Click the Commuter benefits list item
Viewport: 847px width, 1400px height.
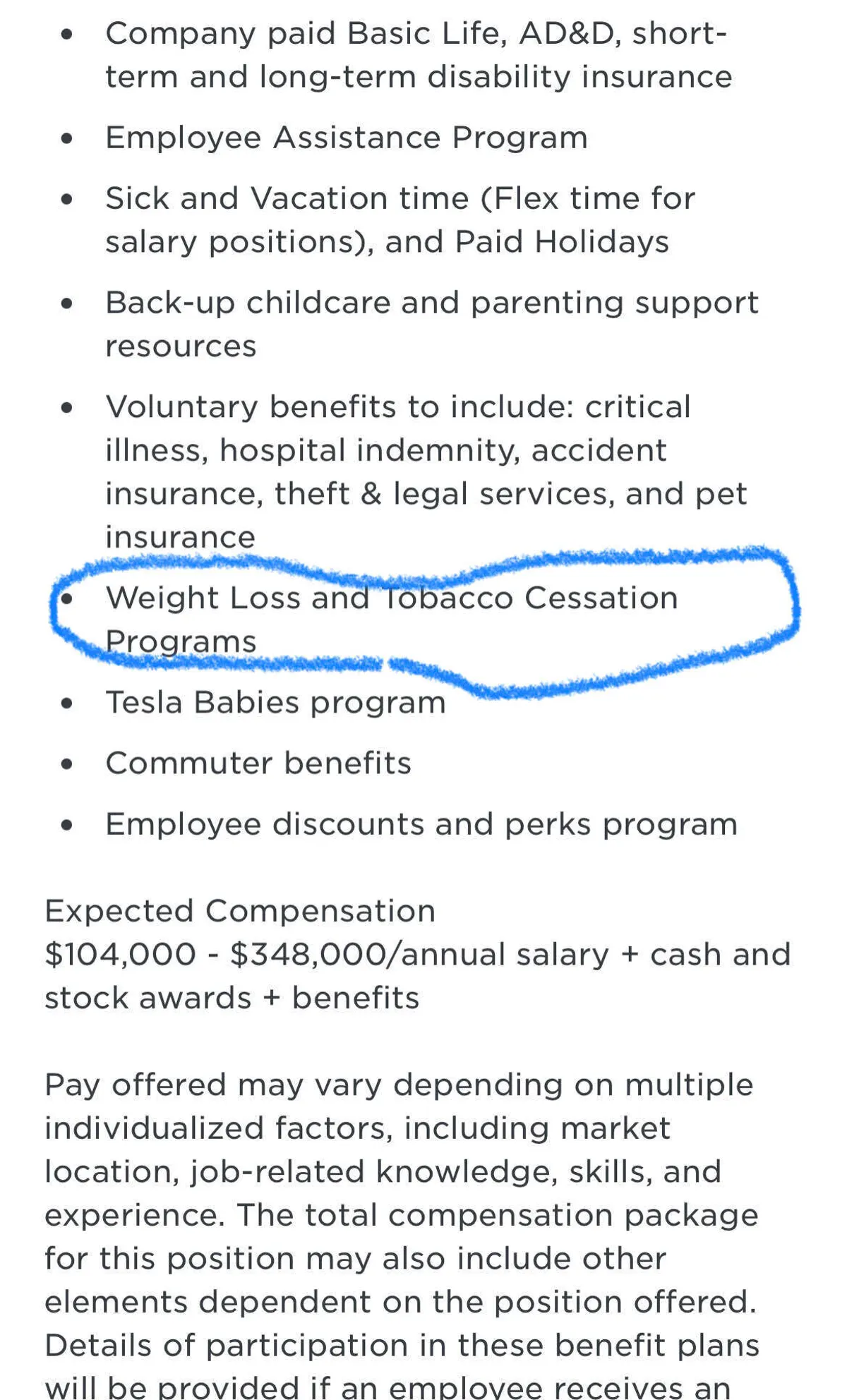pos(258,764)
